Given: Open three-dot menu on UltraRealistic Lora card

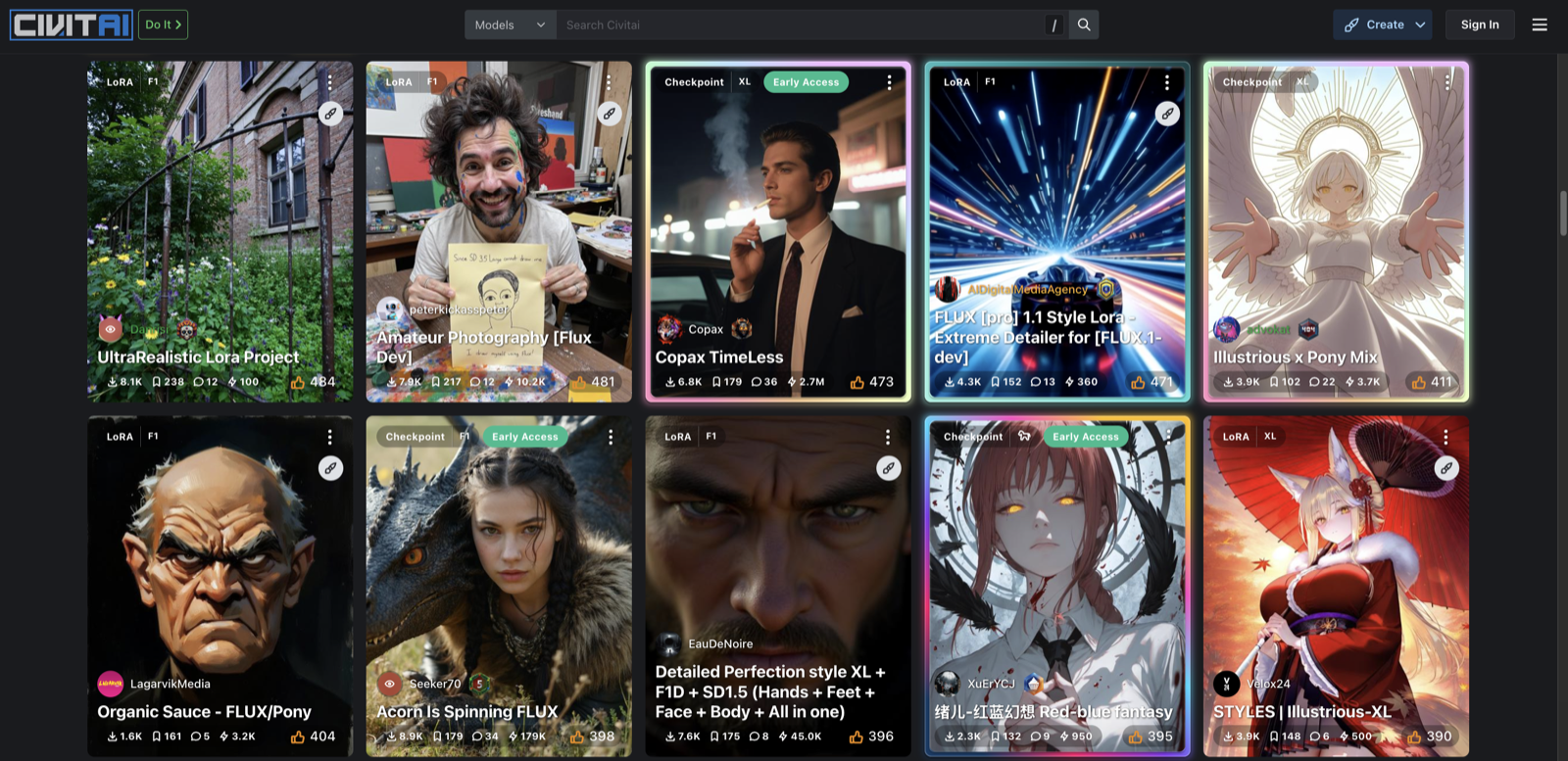Looking at the screenshot, I should tap(330, 82).
